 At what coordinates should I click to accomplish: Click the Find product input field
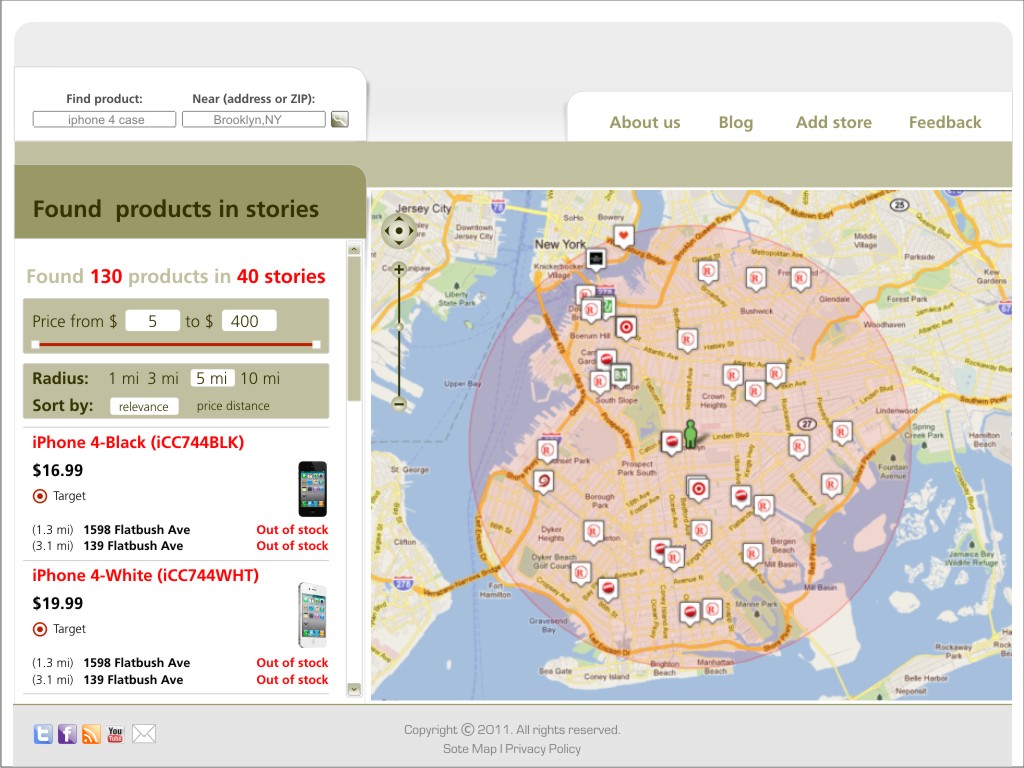pos(104,120)
